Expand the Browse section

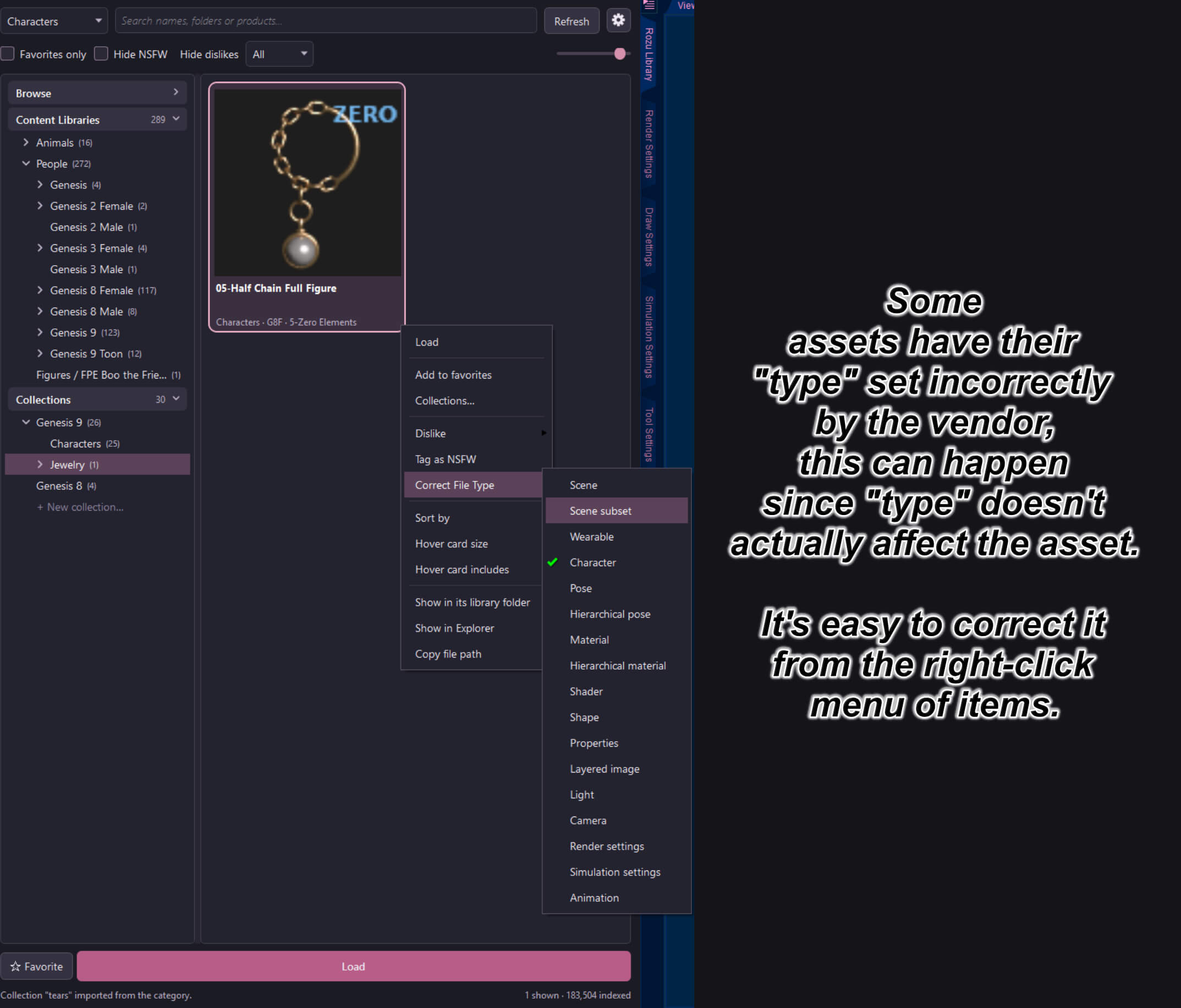tap(97, 93)
